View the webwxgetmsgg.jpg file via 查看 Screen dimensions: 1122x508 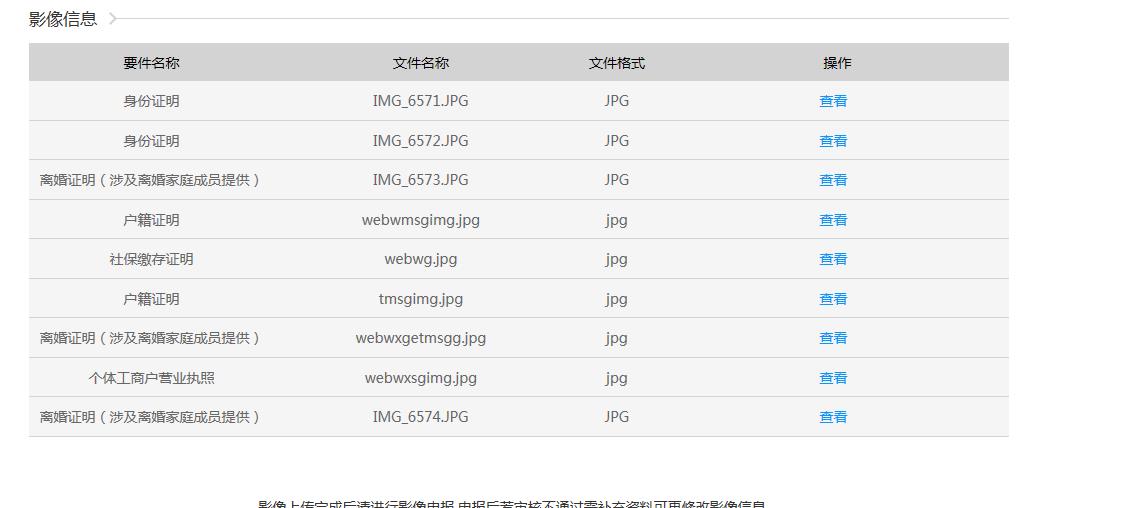833,338
